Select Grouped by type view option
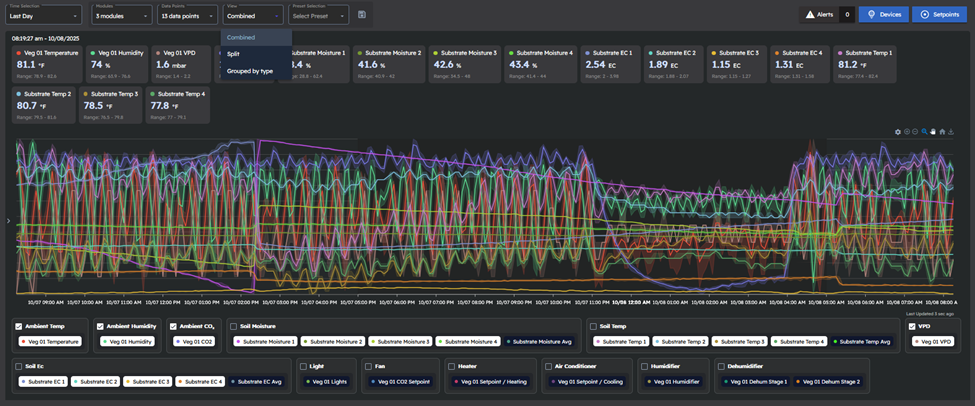This screenshot has height=406, width=975. [x=250, y=71]
